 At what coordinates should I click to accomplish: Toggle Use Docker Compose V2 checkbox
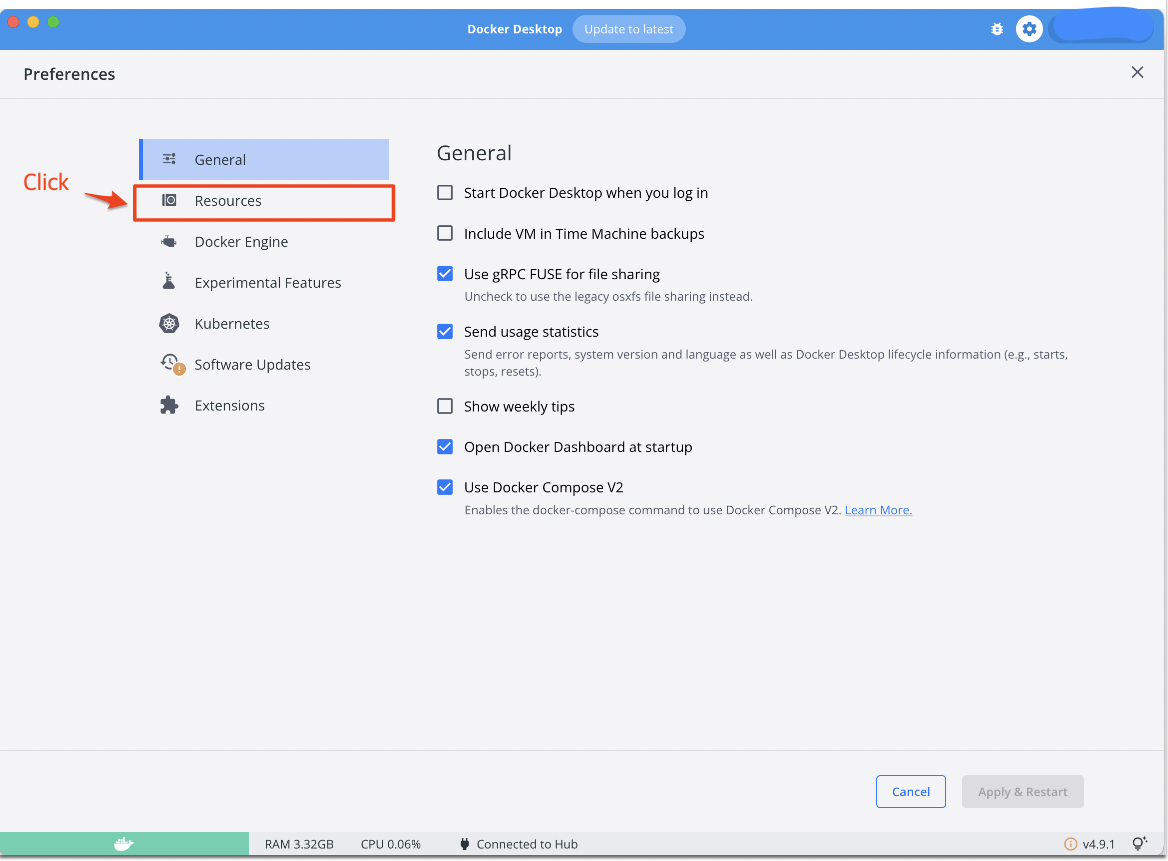click(x=445, y=487)
